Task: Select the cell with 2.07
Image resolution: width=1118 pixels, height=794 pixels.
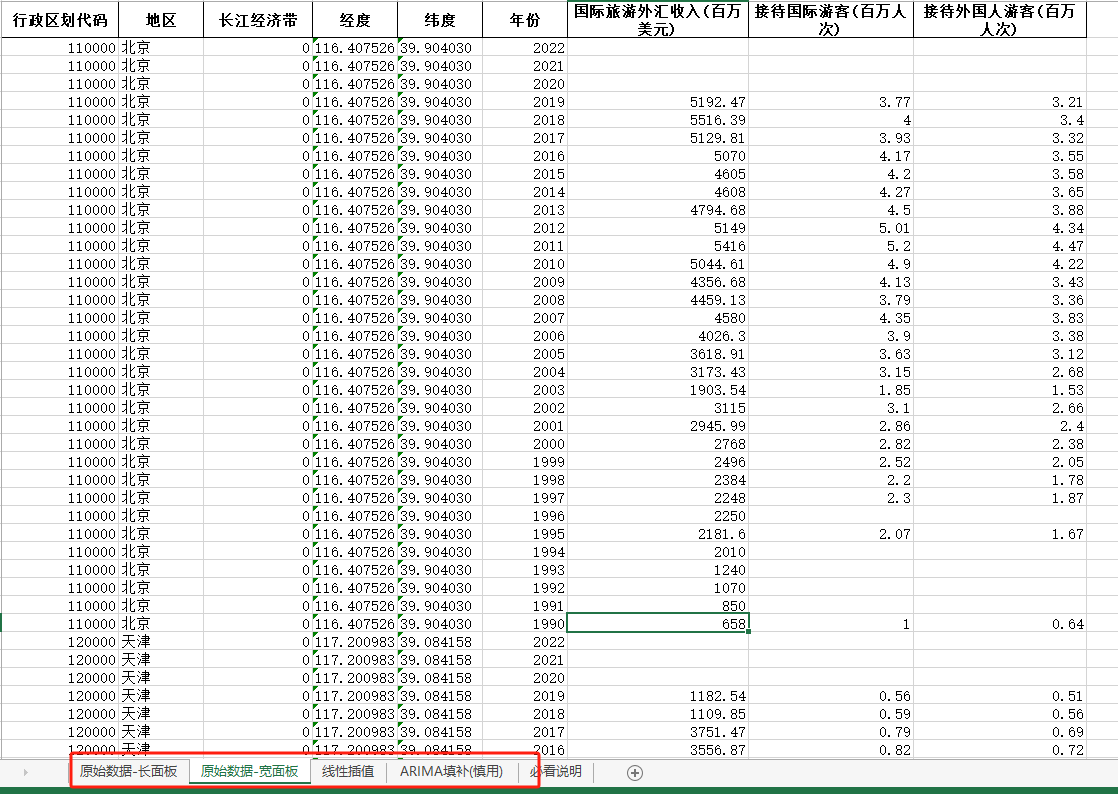Action: point(831,534)
